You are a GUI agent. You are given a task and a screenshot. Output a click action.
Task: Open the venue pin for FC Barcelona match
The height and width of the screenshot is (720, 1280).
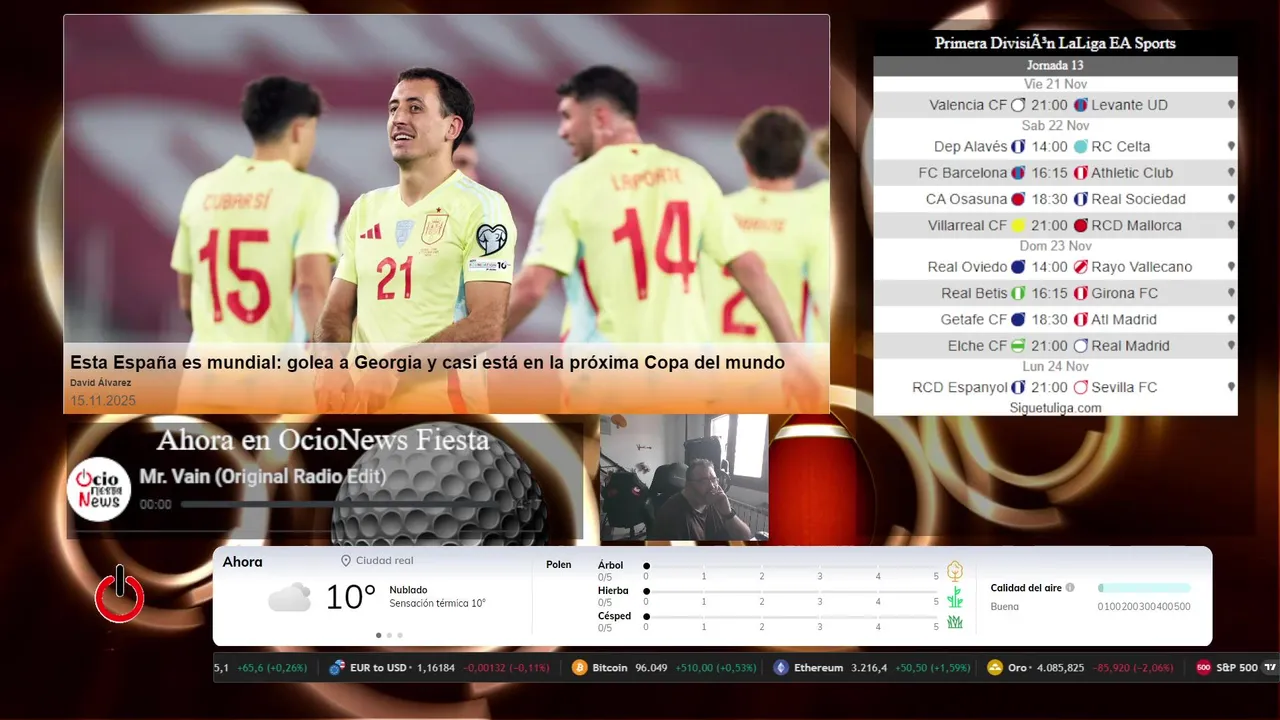pos(1231,173)
